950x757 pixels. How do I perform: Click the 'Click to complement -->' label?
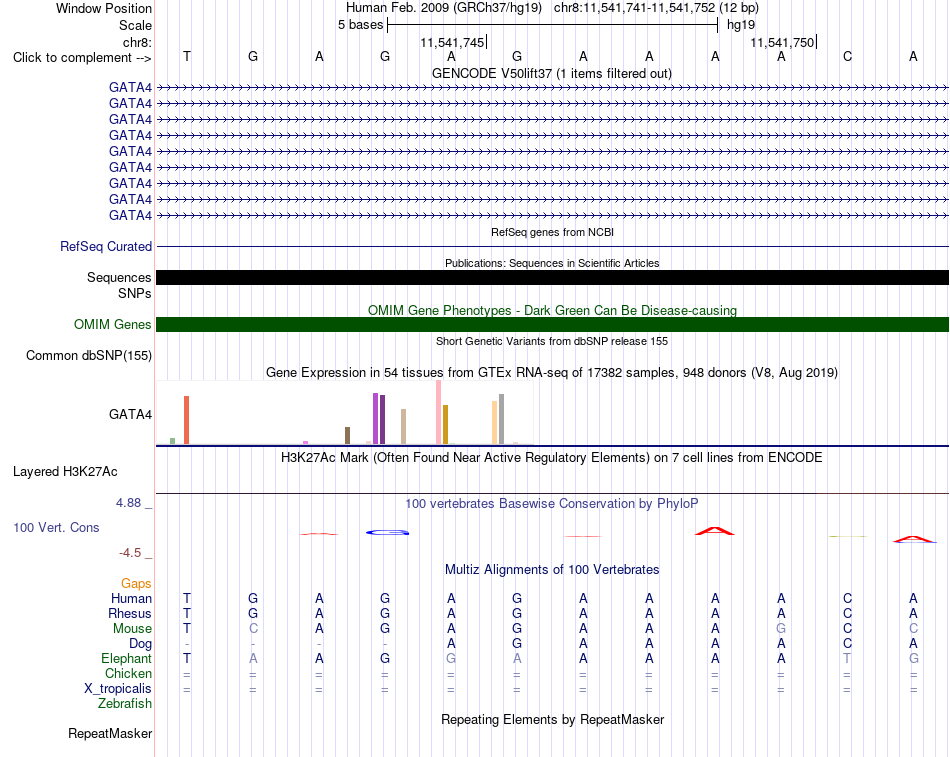click(82, 58)
